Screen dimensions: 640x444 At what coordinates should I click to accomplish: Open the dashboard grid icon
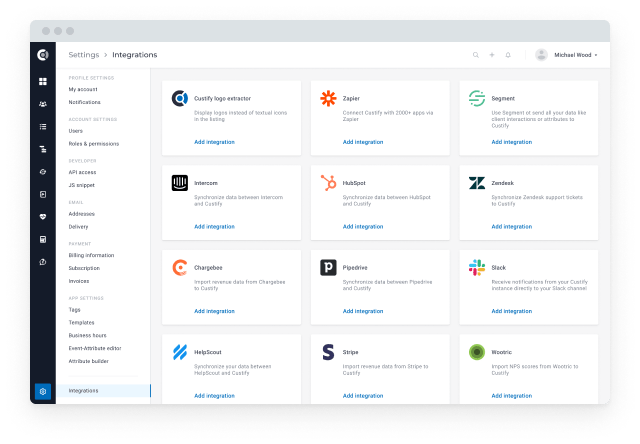click(43, 82)
